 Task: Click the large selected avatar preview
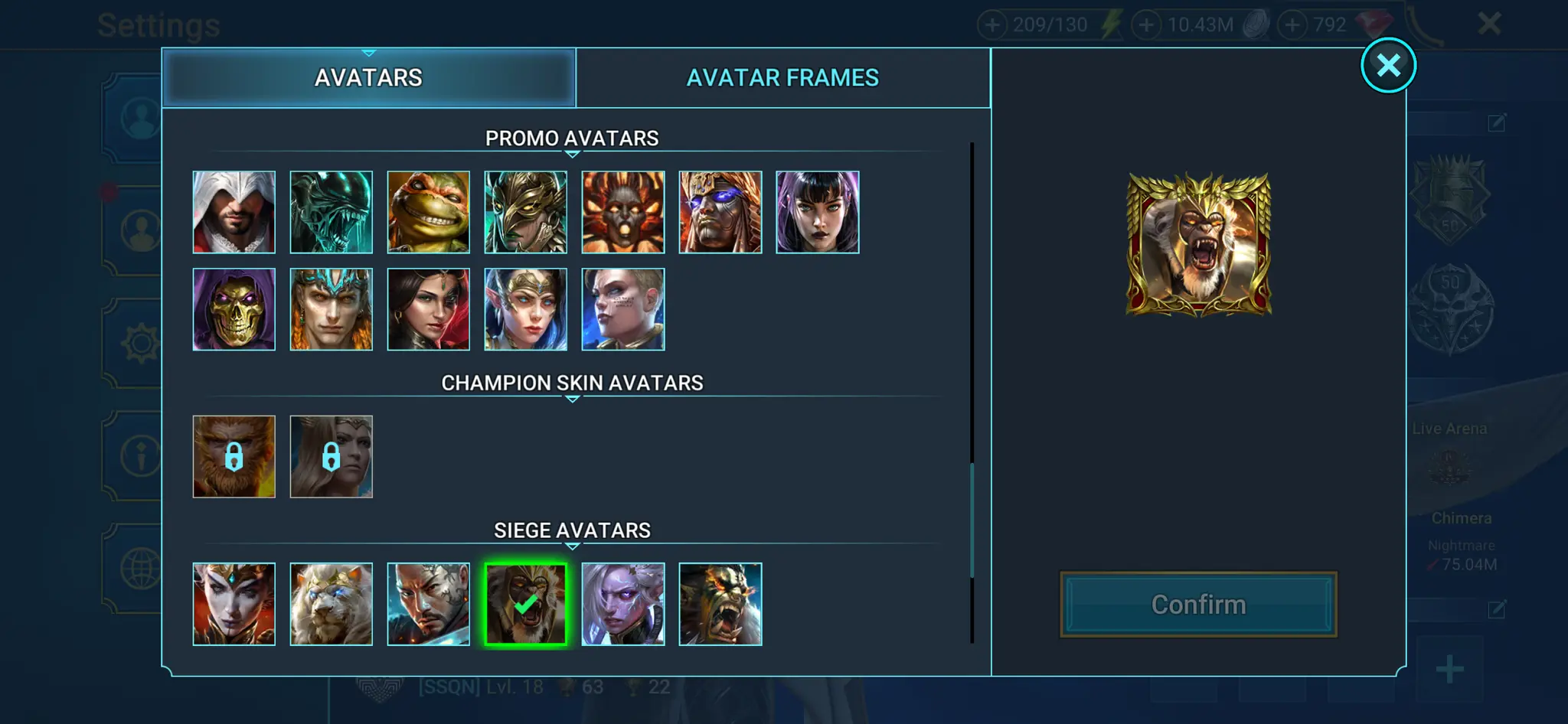(x=1198, y=244)
